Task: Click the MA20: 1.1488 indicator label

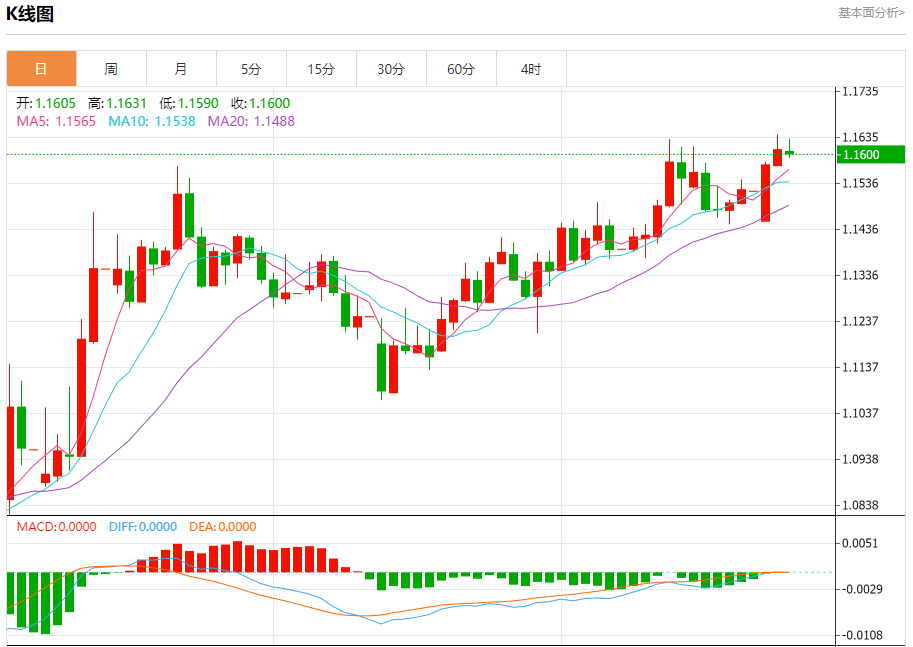Action: (x=251, y=121)
